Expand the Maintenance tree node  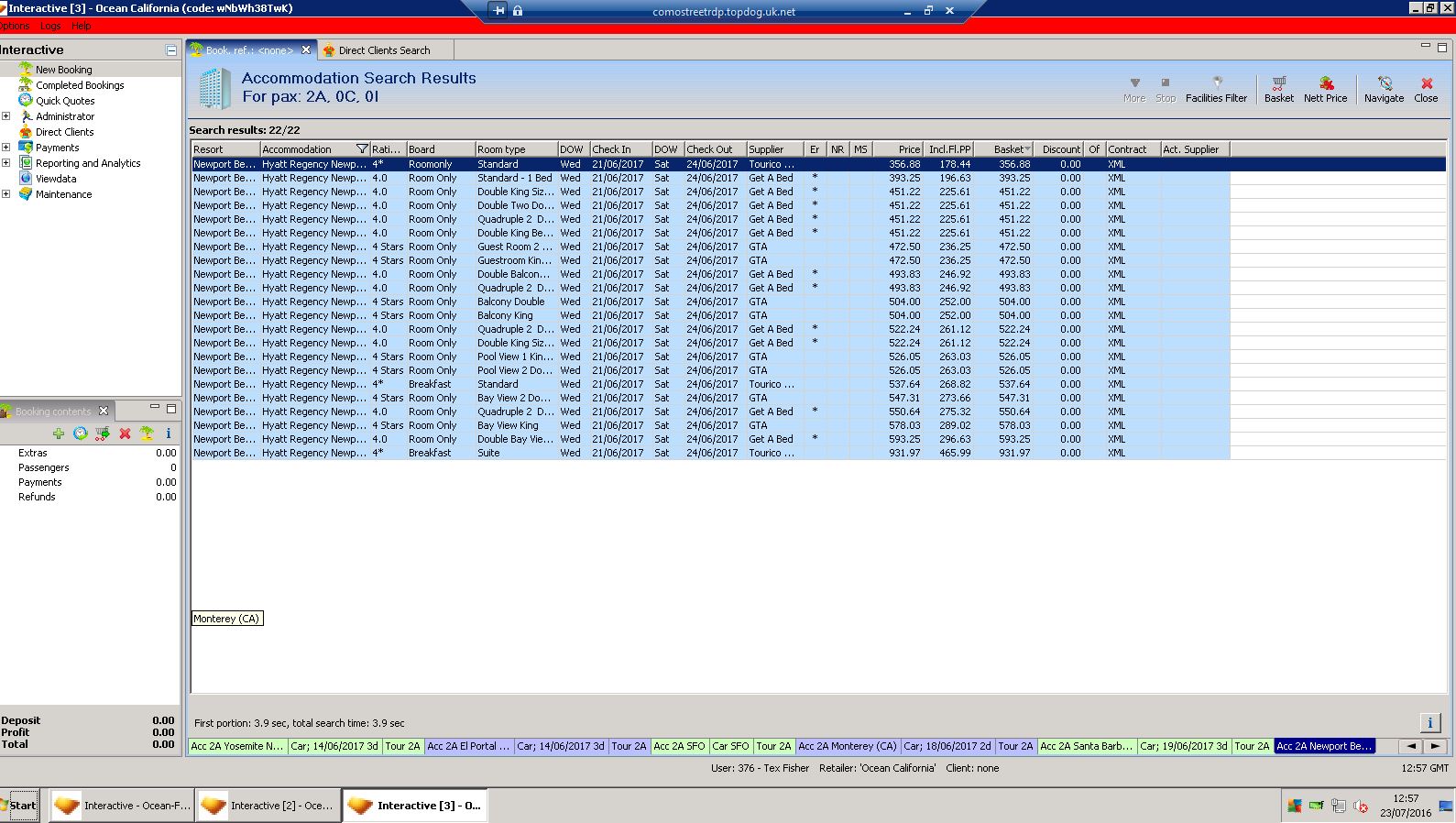coord(6,194)
